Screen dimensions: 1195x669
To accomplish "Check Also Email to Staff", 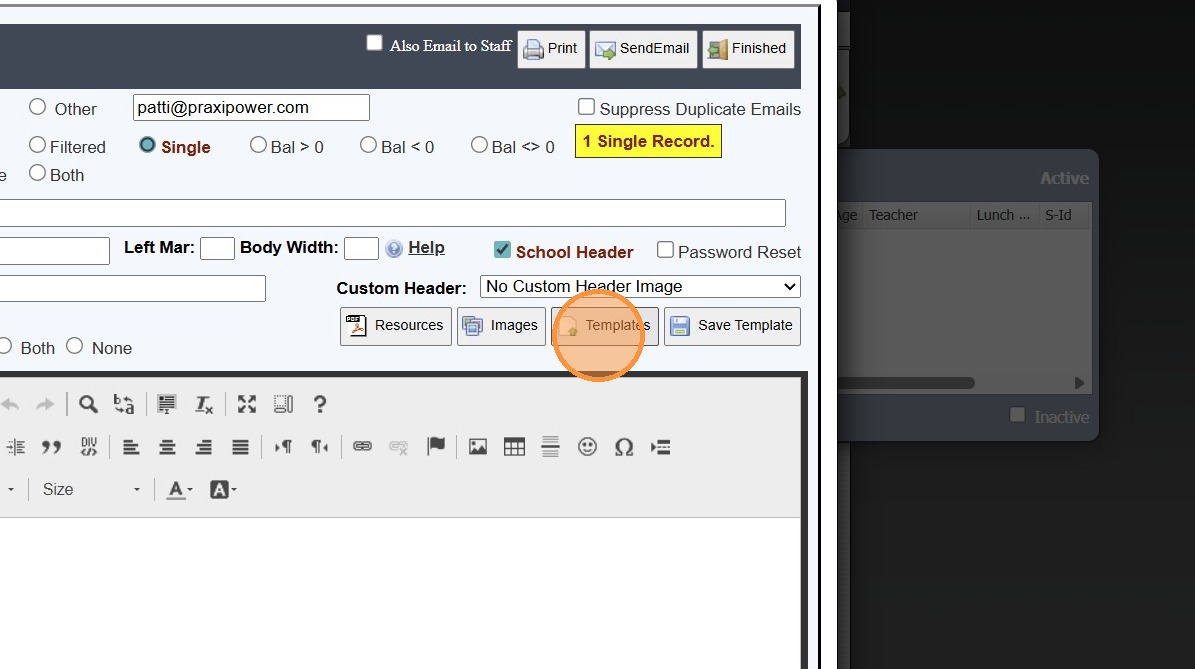I will point(374,43).
